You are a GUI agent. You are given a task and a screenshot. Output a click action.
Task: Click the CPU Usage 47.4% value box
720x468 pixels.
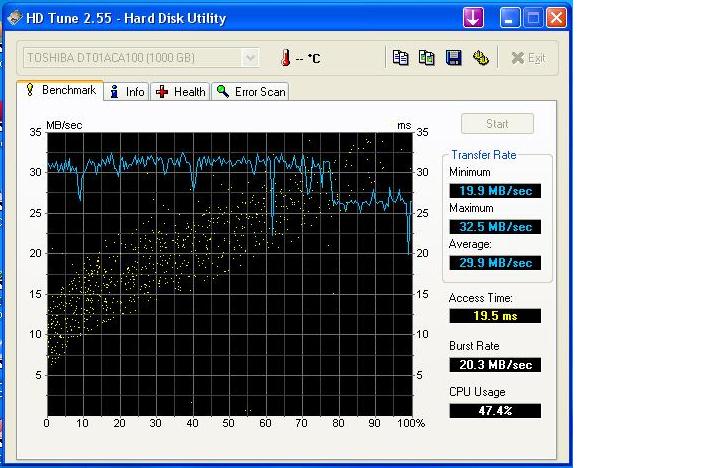[494, 411]
